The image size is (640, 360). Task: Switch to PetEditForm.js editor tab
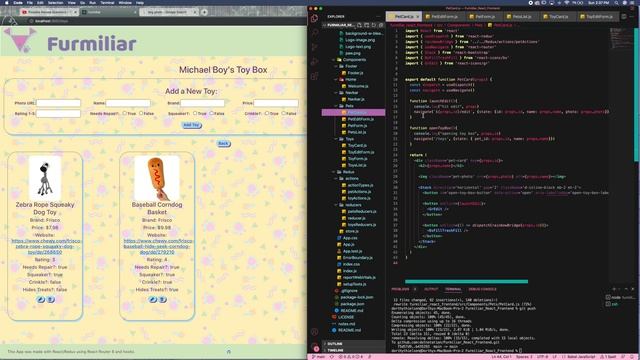point(444,17)
